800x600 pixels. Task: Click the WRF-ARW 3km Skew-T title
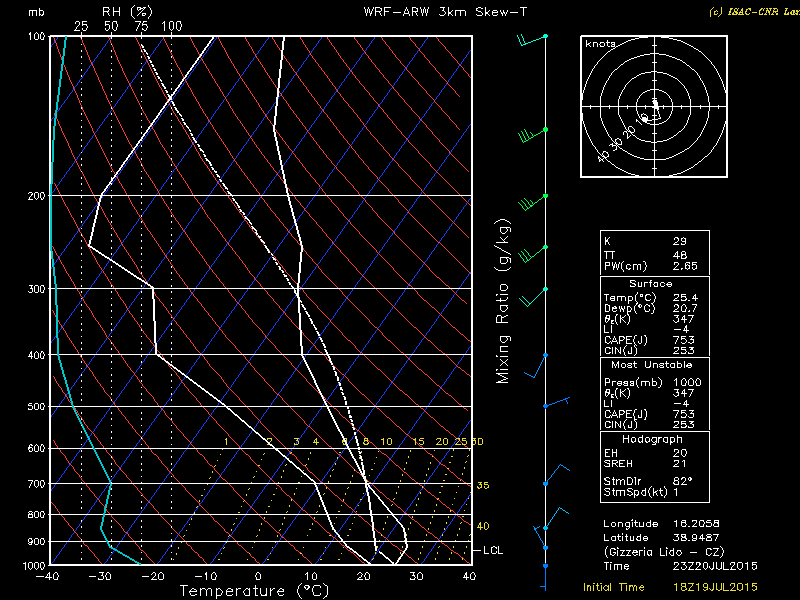[445, 12]
